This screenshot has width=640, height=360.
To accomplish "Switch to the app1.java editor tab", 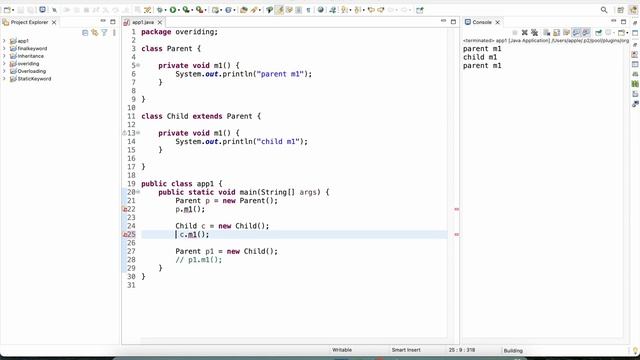I will pos(142,22).
